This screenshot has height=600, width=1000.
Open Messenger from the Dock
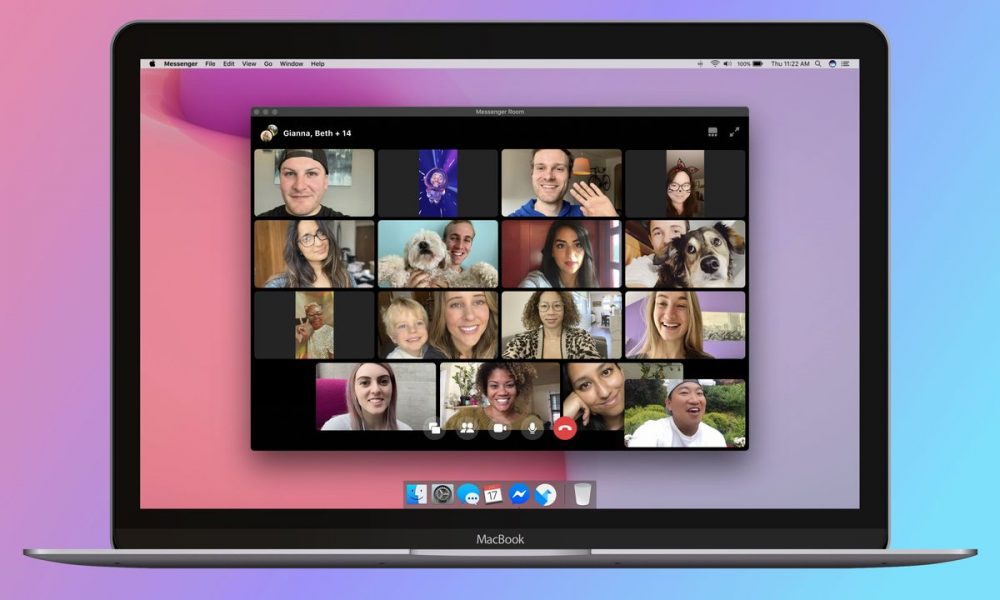(518, 494)
